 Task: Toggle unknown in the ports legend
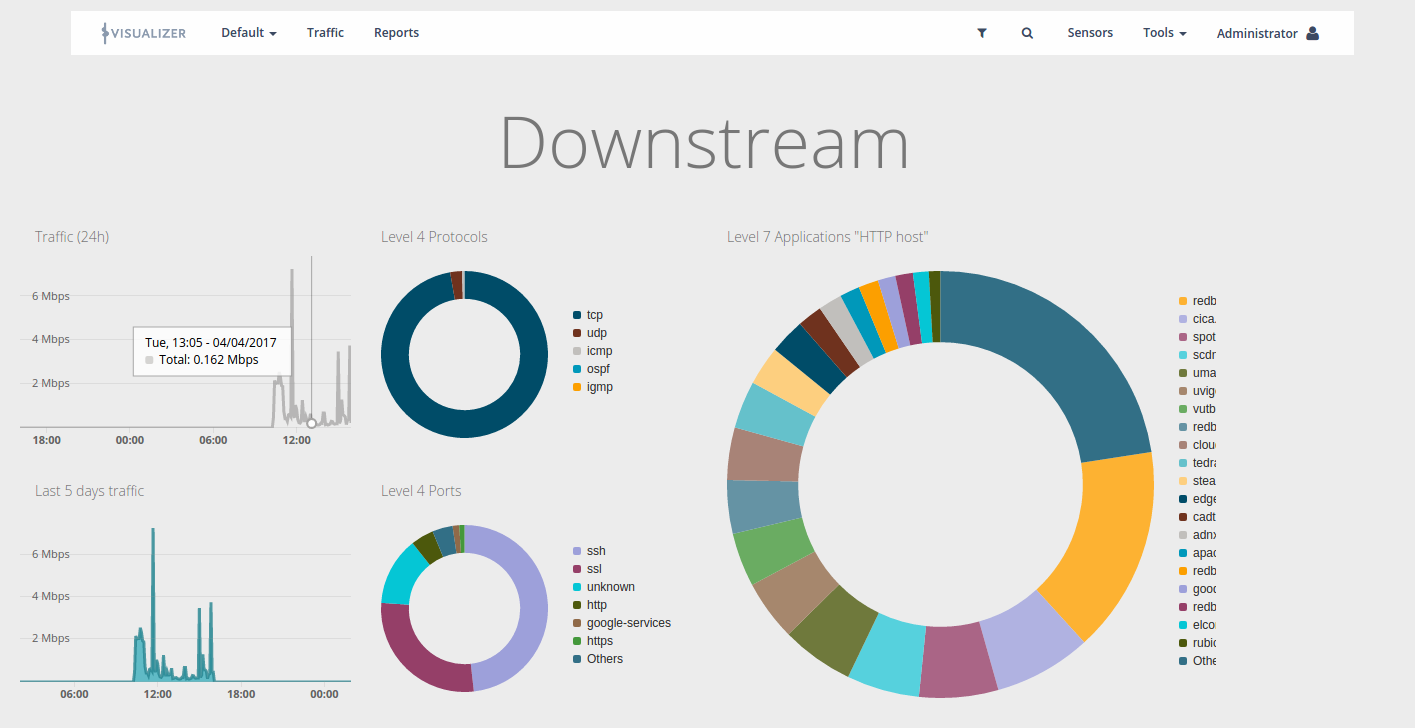tap(603, 587)
